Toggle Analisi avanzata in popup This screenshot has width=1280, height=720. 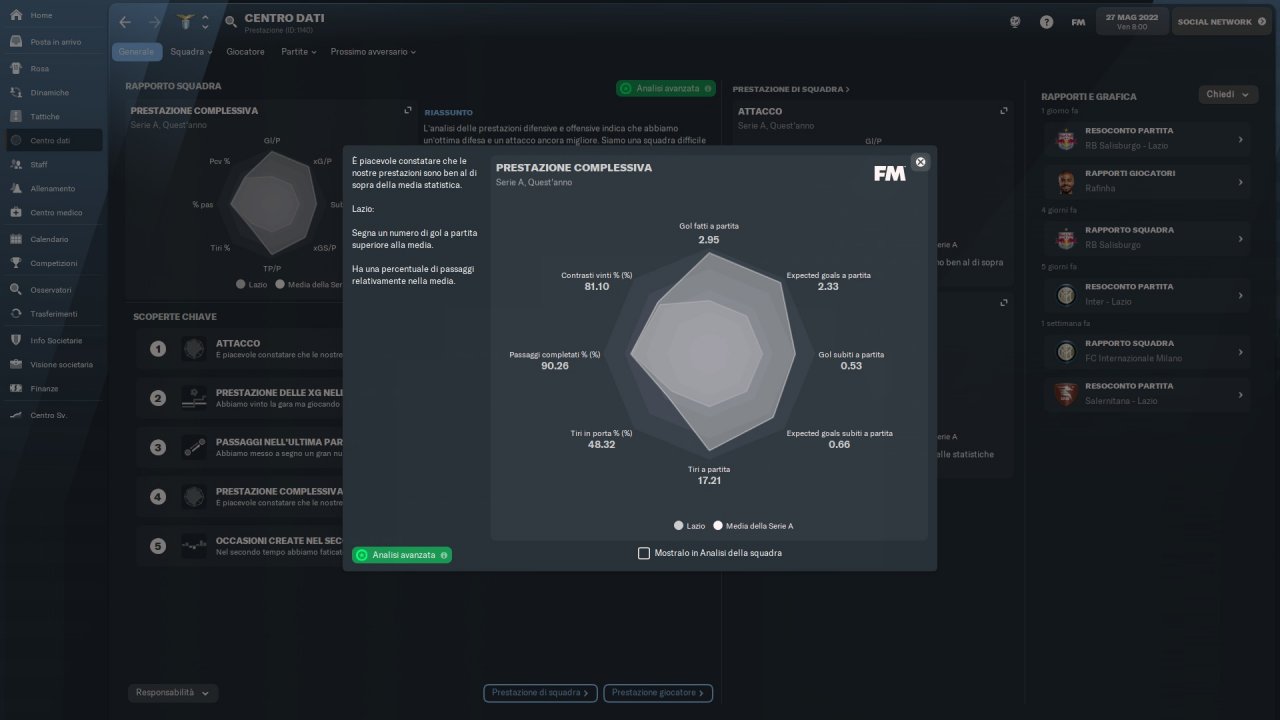pos(402,555)
